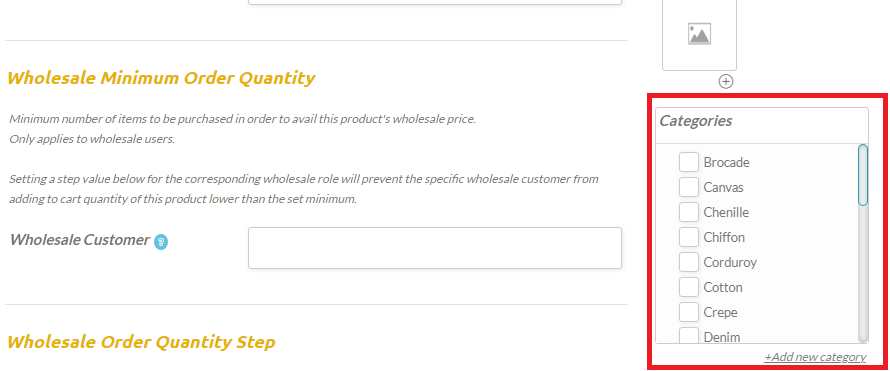Click the Wholesale Customer minimum quantity field
Viewport: 890px width, 371px height.
pos(435,248)
